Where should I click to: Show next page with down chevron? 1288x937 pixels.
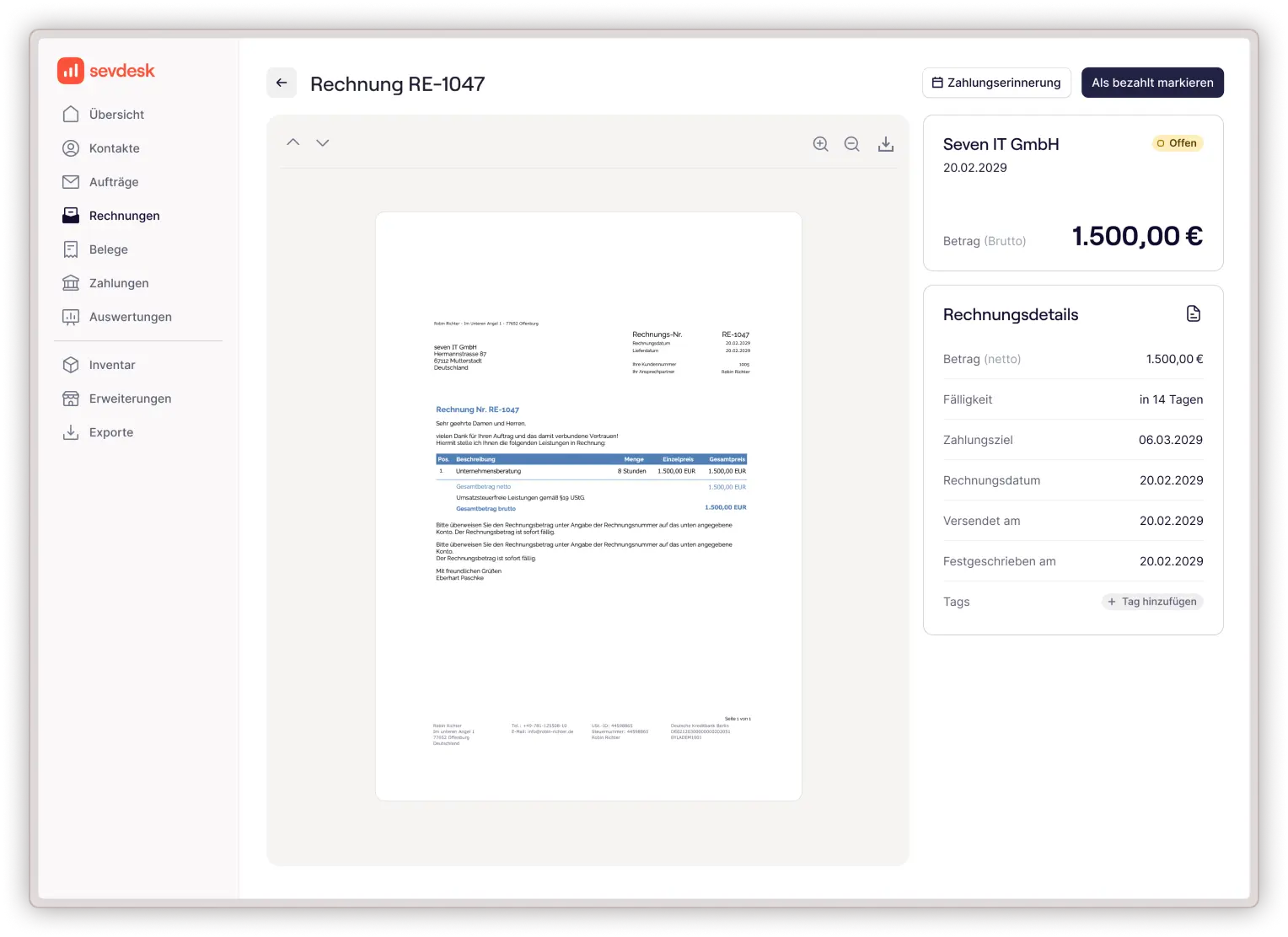pos(323,142)
